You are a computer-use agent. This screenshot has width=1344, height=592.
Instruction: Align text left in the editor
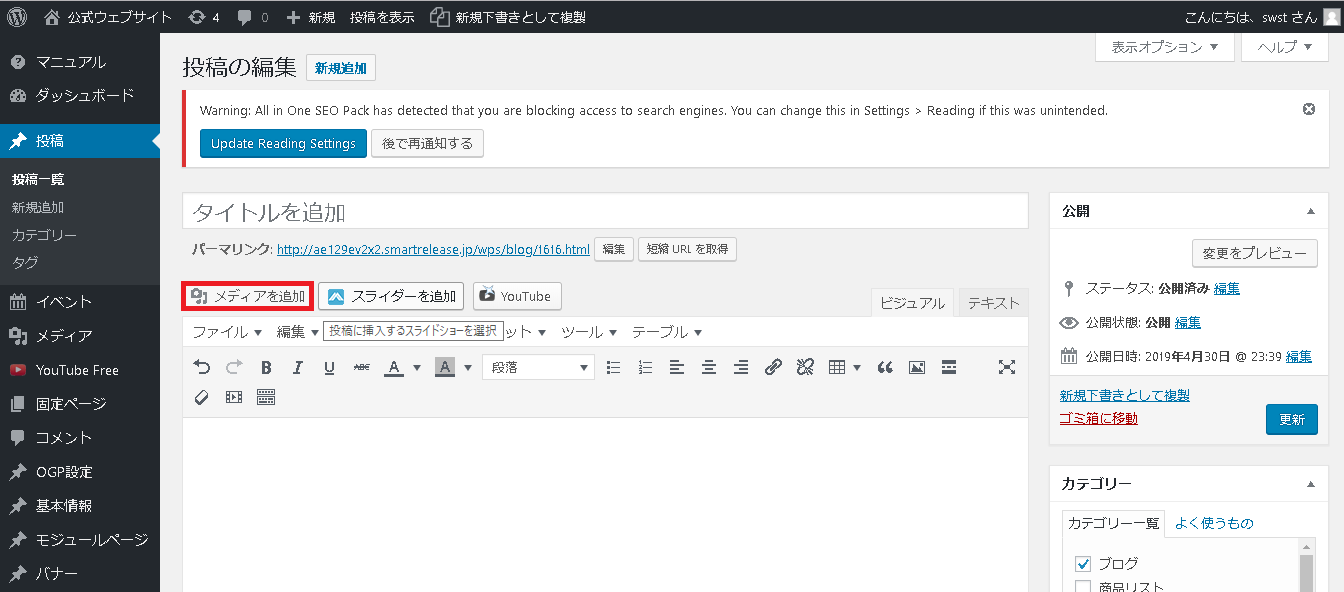pos(677,367)
